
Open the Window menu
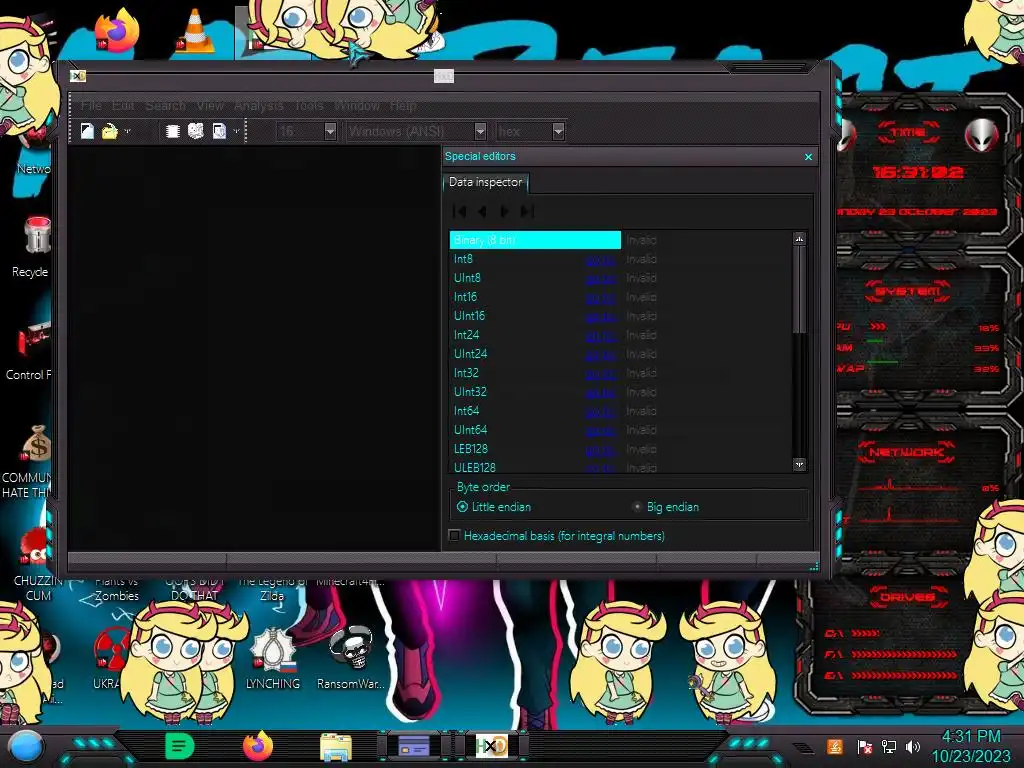click(357, 105)
